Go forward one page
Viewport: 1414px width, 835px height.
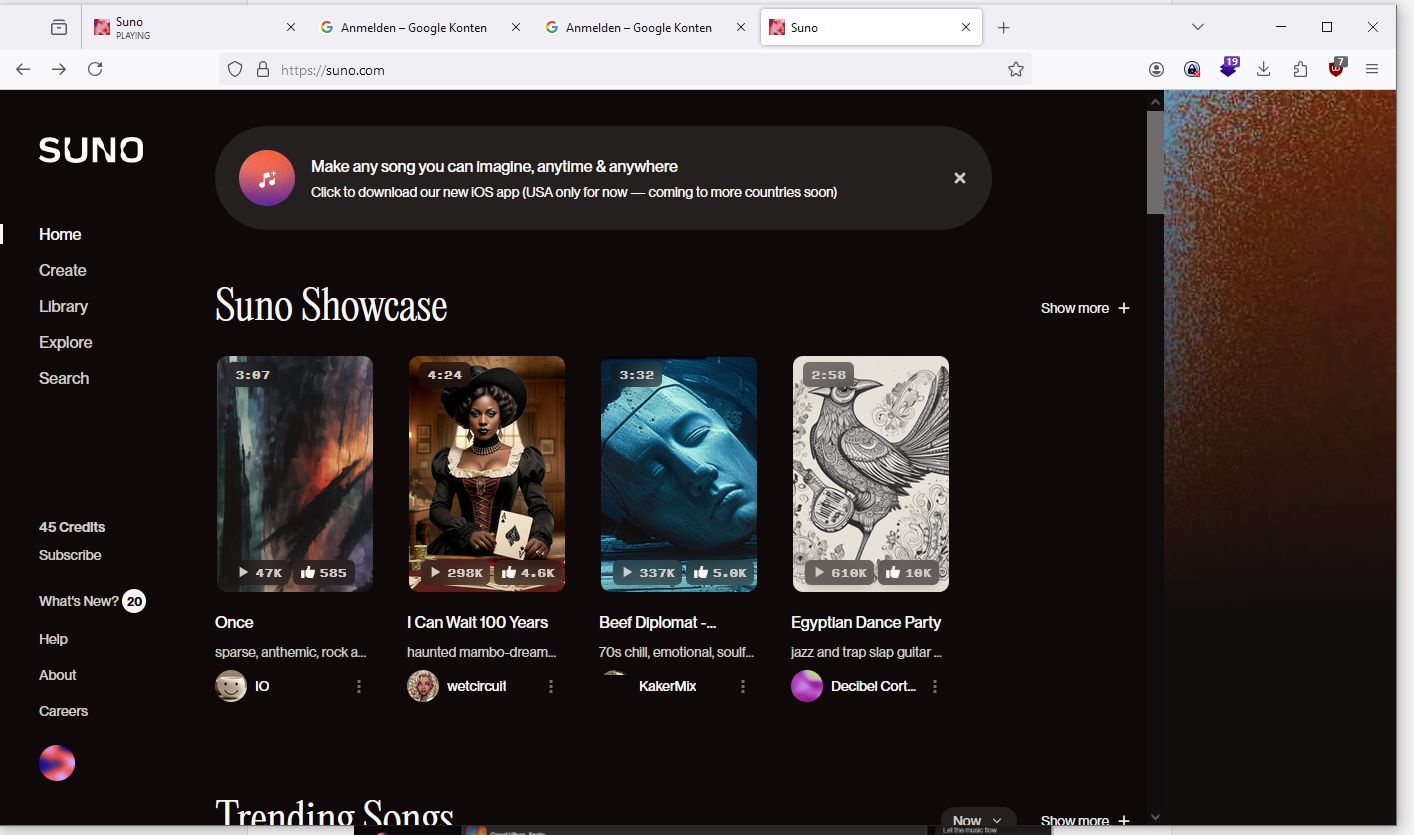pyautogui.click(x=59, y=69)
